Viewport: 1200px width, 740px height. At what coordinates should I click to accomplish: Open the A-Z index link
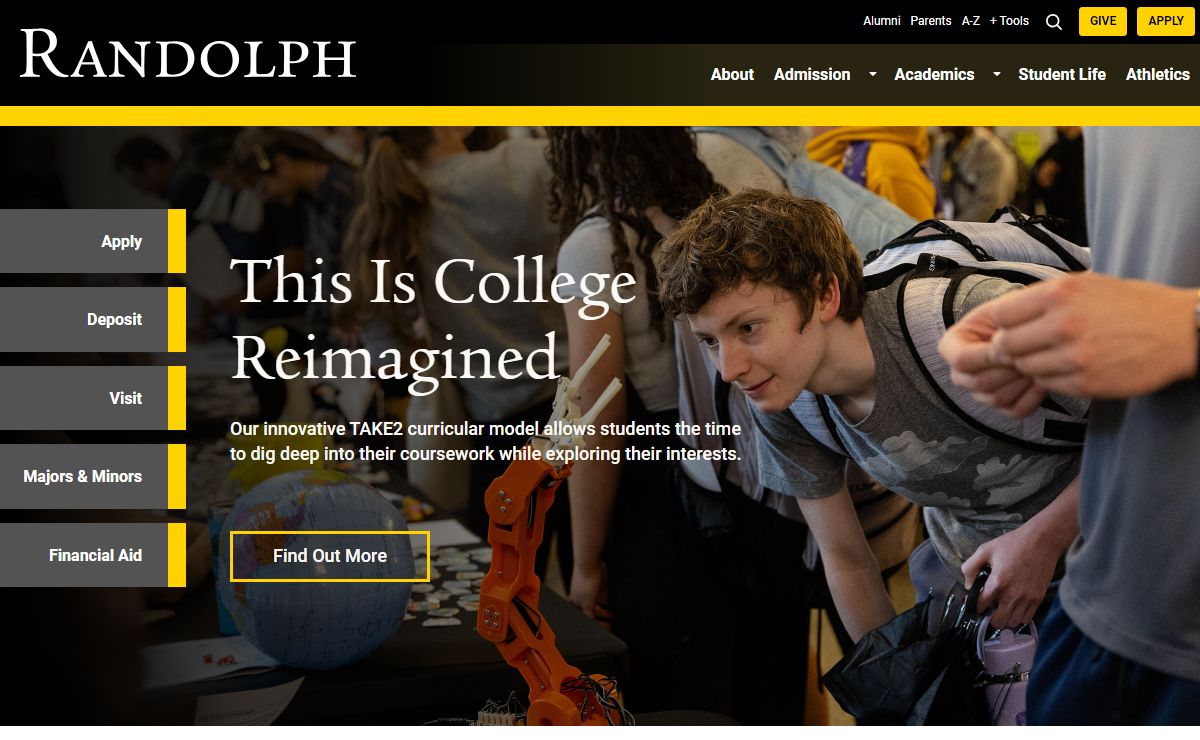971,20
